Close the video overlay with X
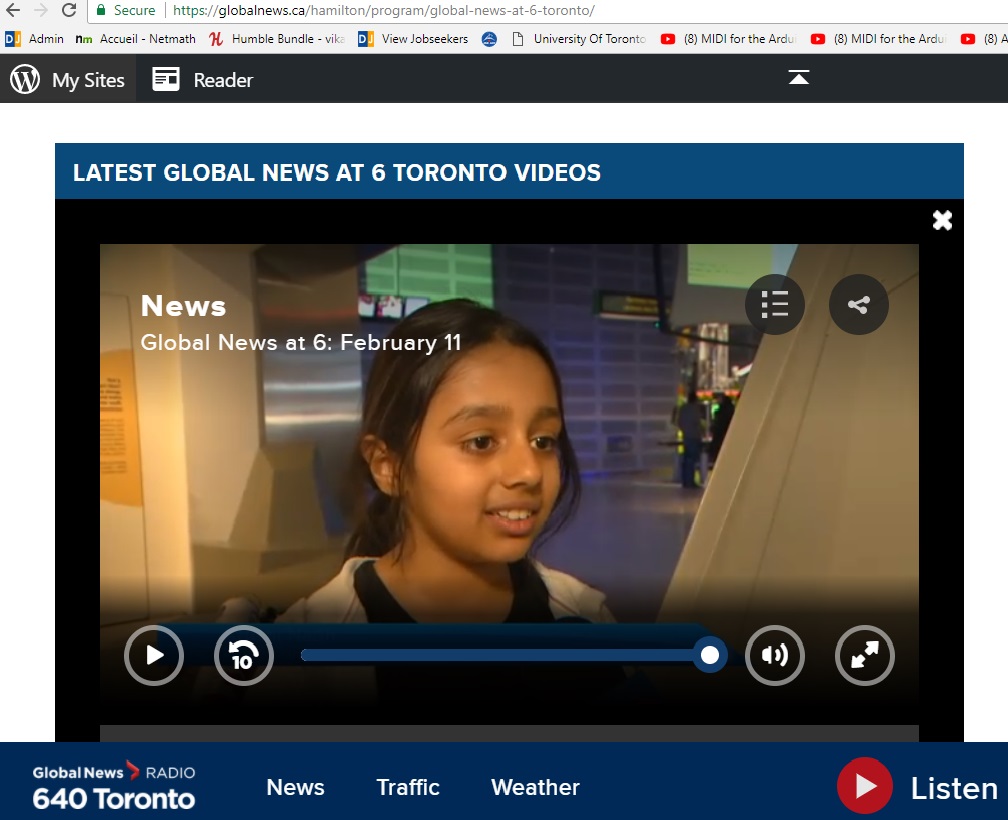Viewport: 1008px width, 820px height. pos(942,221)
